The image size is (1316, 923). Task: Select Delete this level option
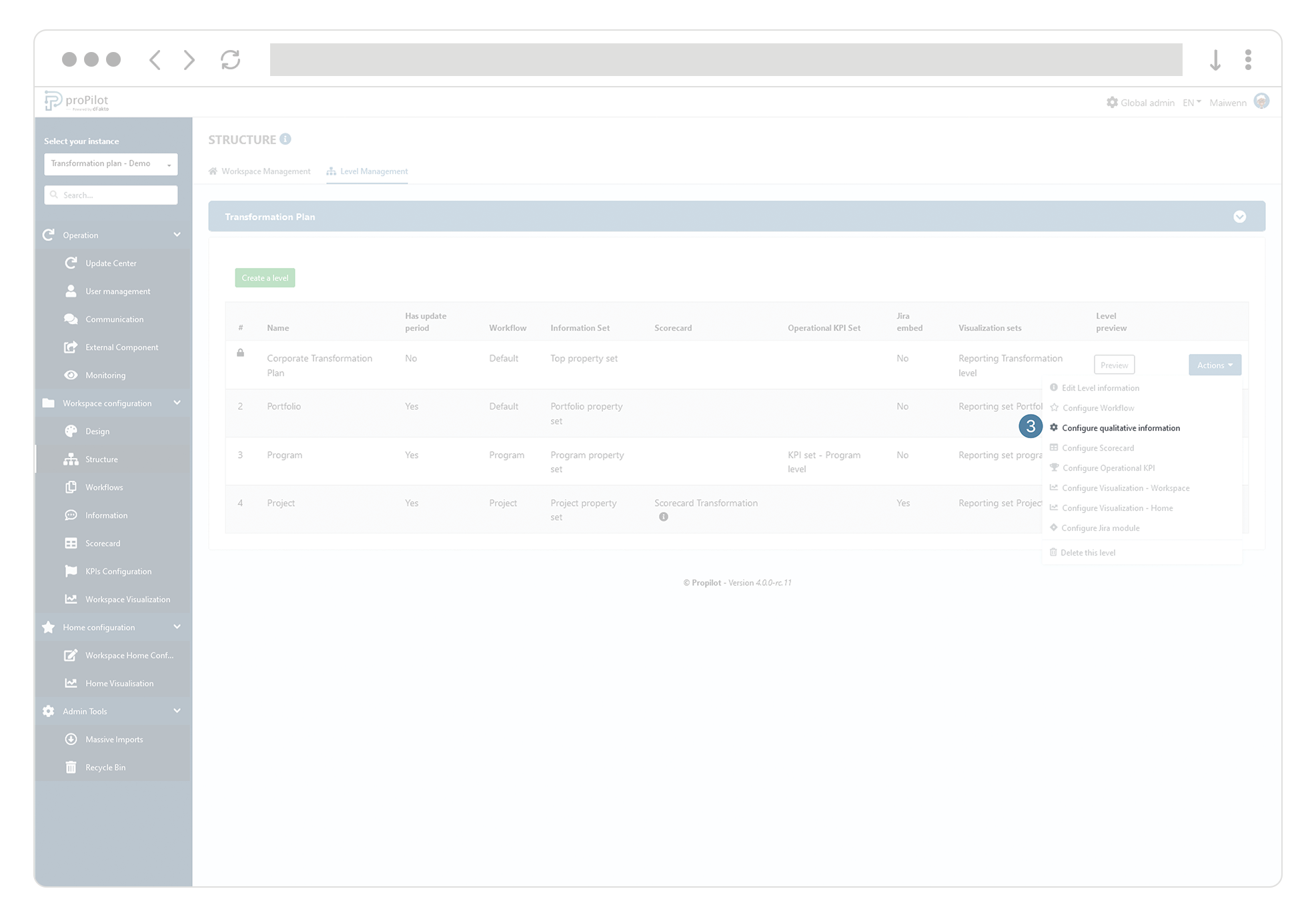click(1088, 552)
